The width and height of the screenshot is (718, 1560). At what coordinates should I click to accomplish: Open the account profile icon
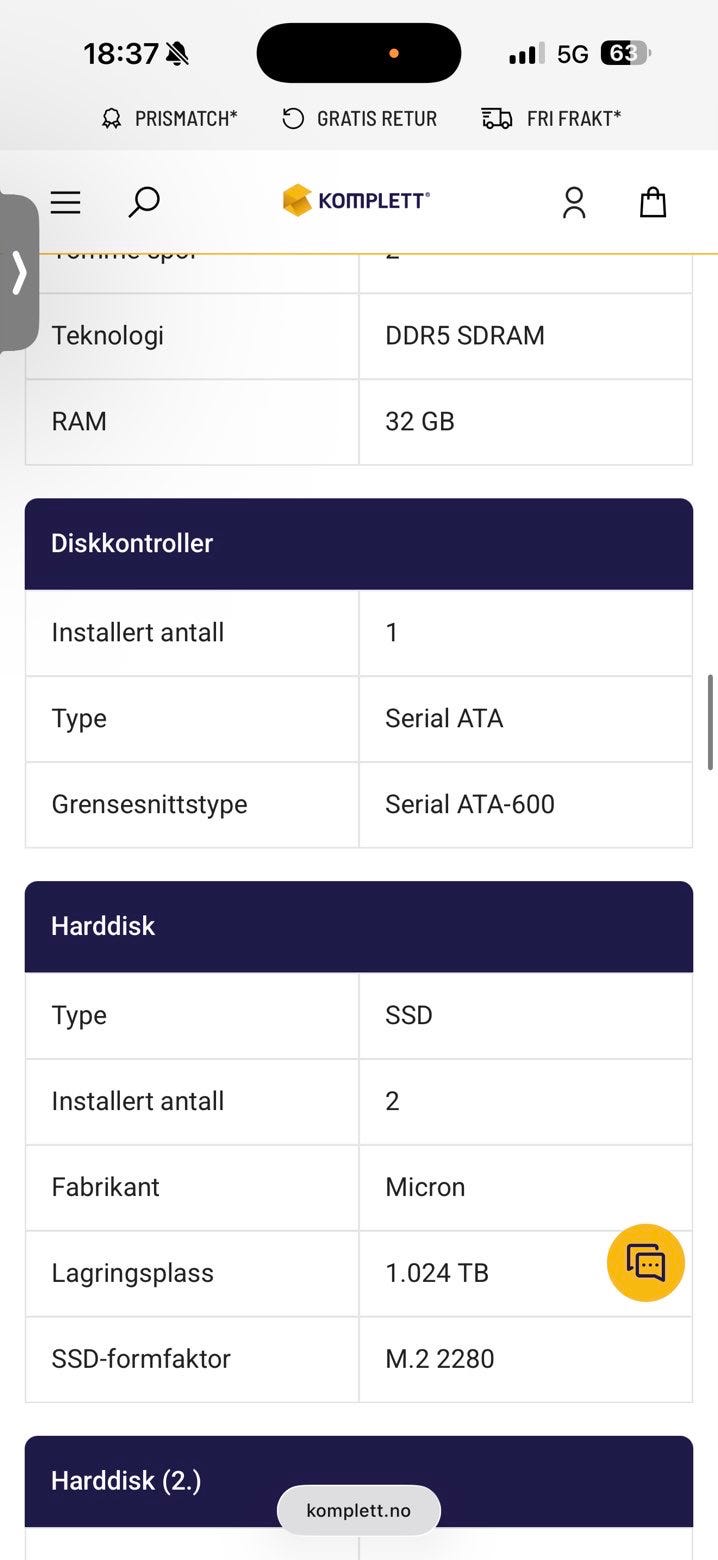point(575,202)
